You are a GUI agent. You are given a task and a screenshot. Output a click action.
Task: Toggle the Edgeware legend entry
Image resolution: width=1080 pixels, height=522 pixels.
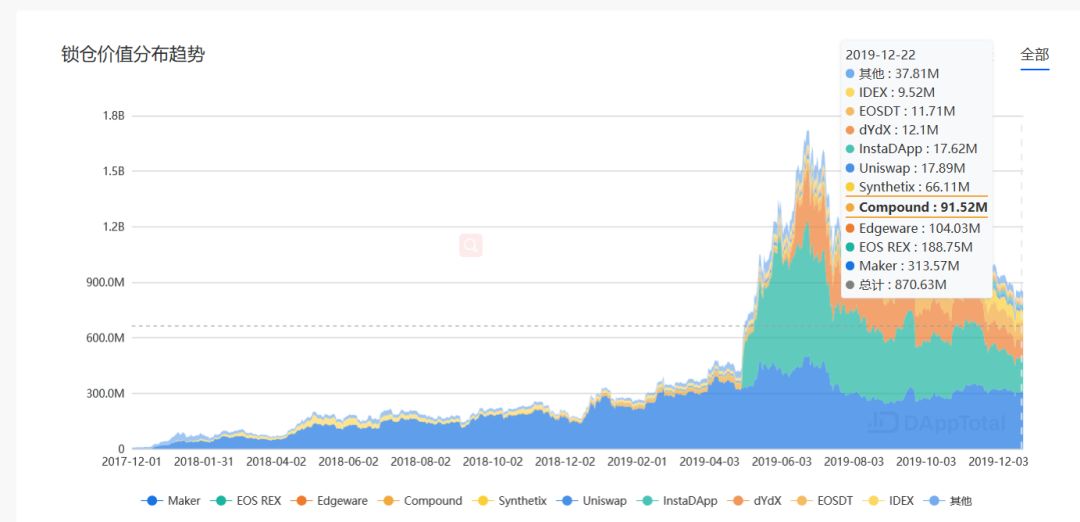coord(329,501)
